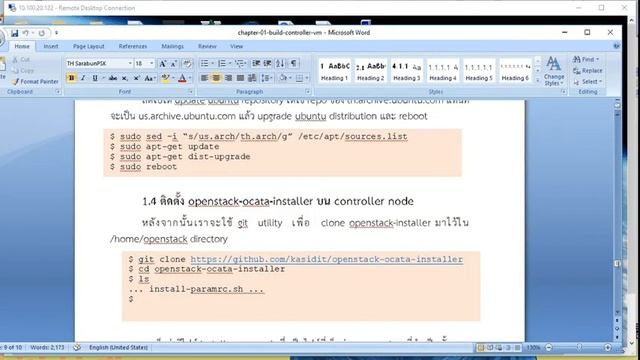640x360 pixels.
Task: Open the Font dialog launcher
Action: point(190,92)
